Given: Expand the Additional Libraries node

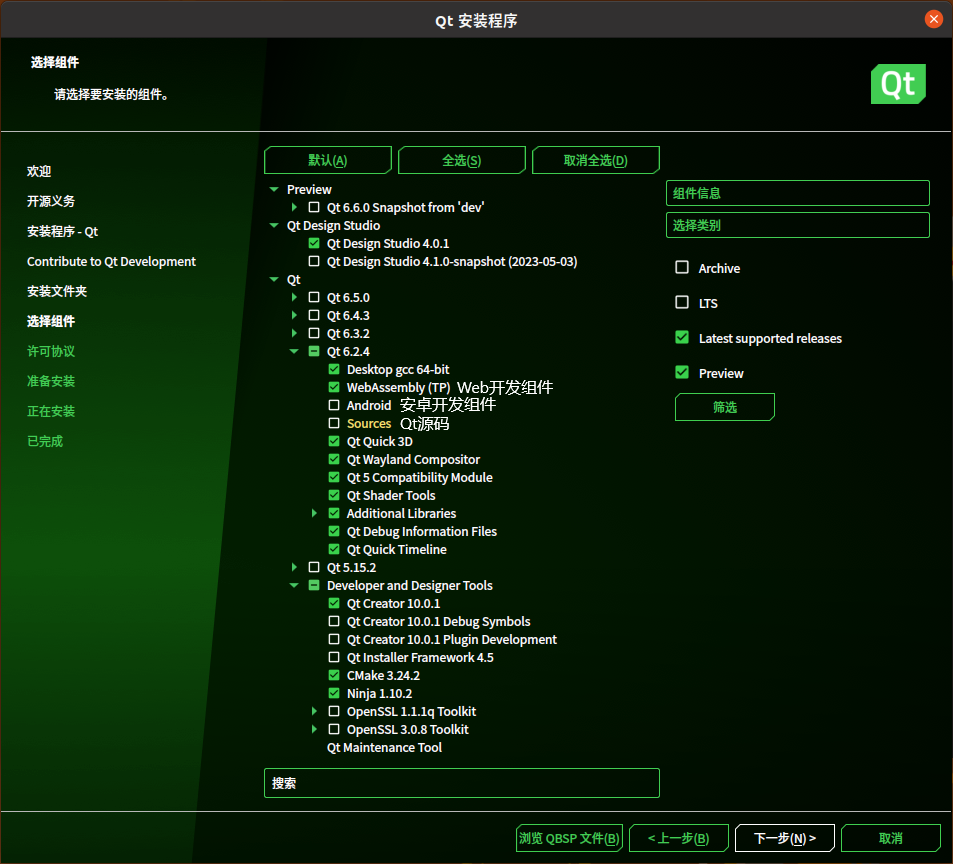Looking at the screenshot, I should [x=314, y=513].
